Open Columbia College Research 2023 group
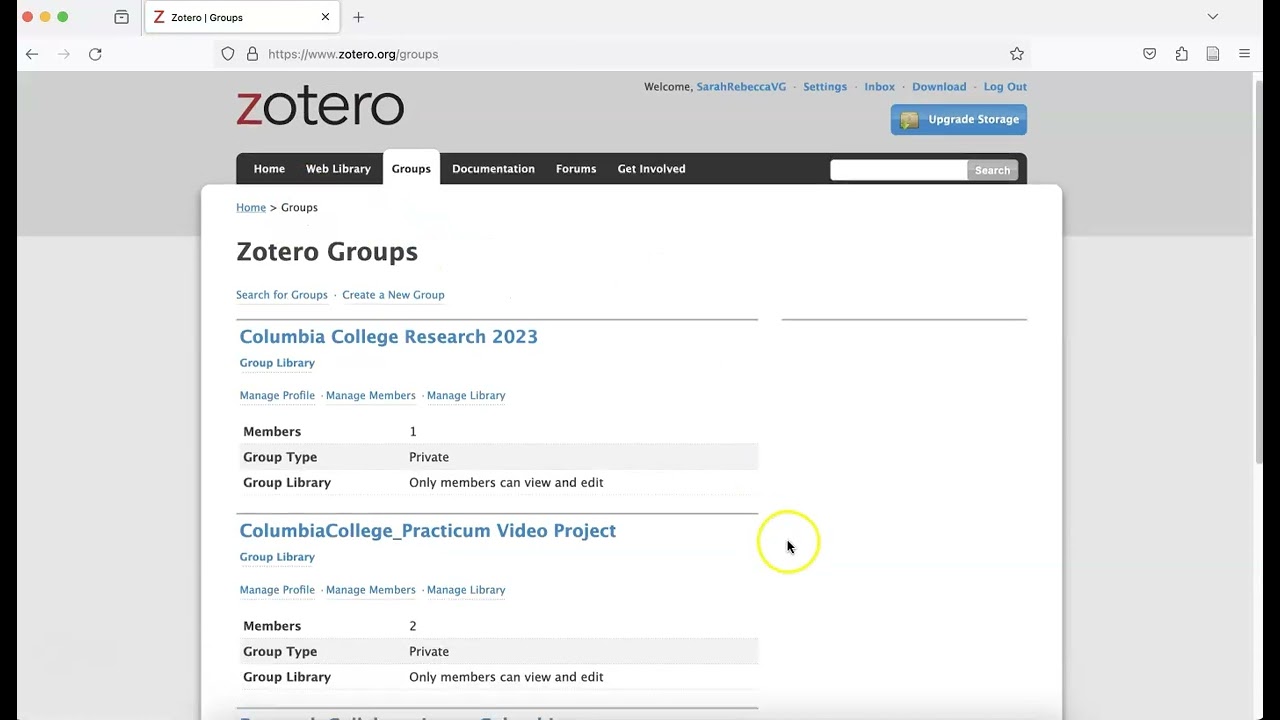Viewport: 1280px width, 720px height. click(389, 337)
